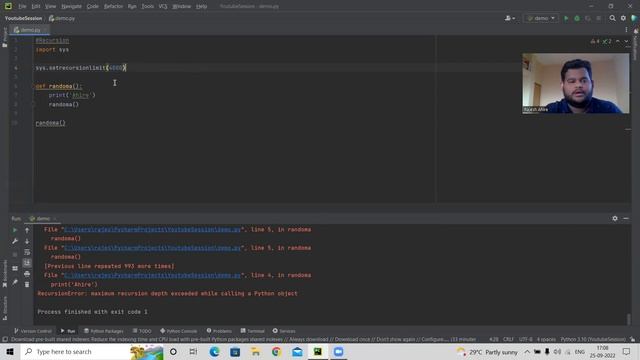
Task: Open the Tools menu
Action: 147,7
